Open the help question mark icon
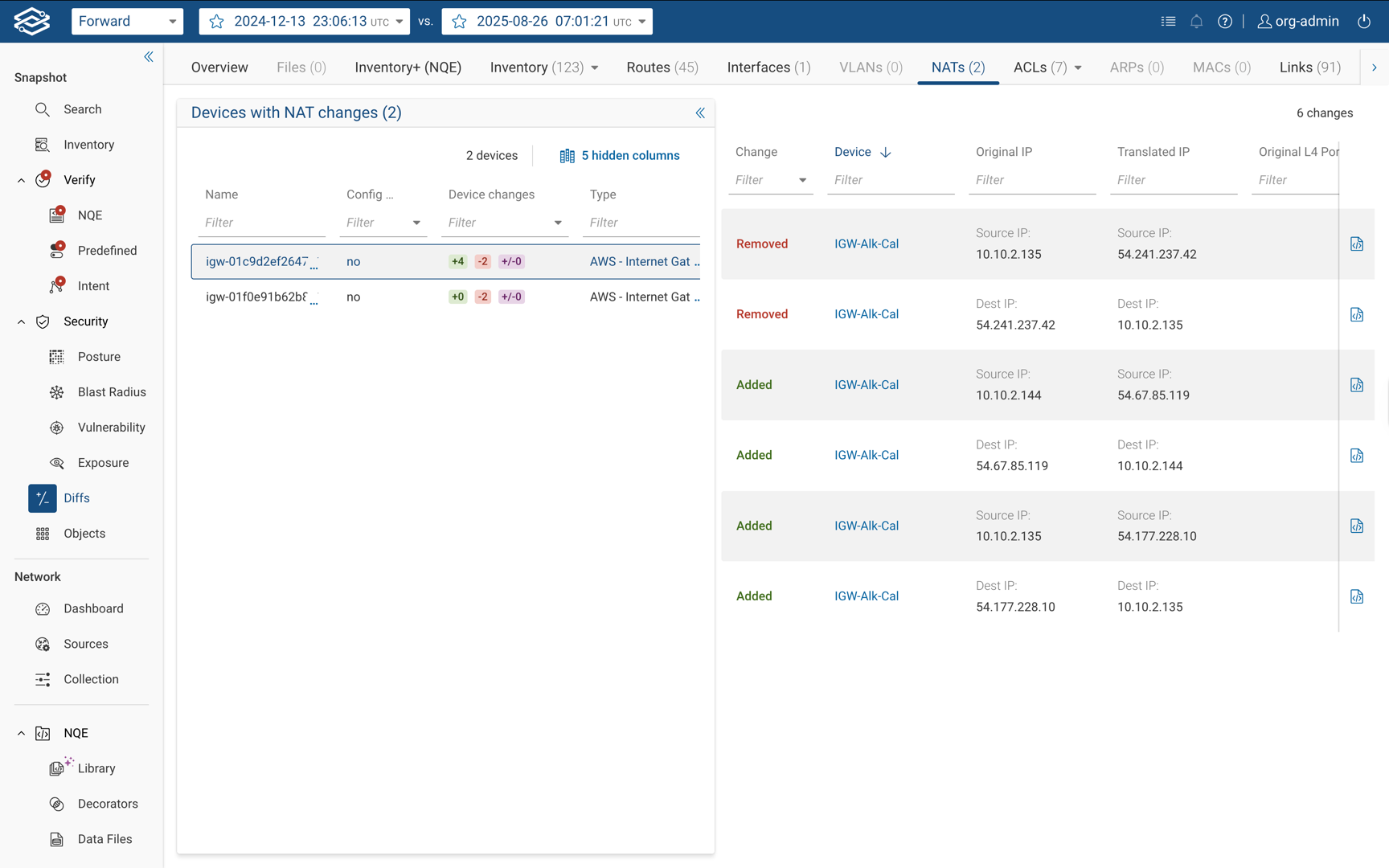Viewport: 1389px width, 868px height. click(x=1224, y=22)
